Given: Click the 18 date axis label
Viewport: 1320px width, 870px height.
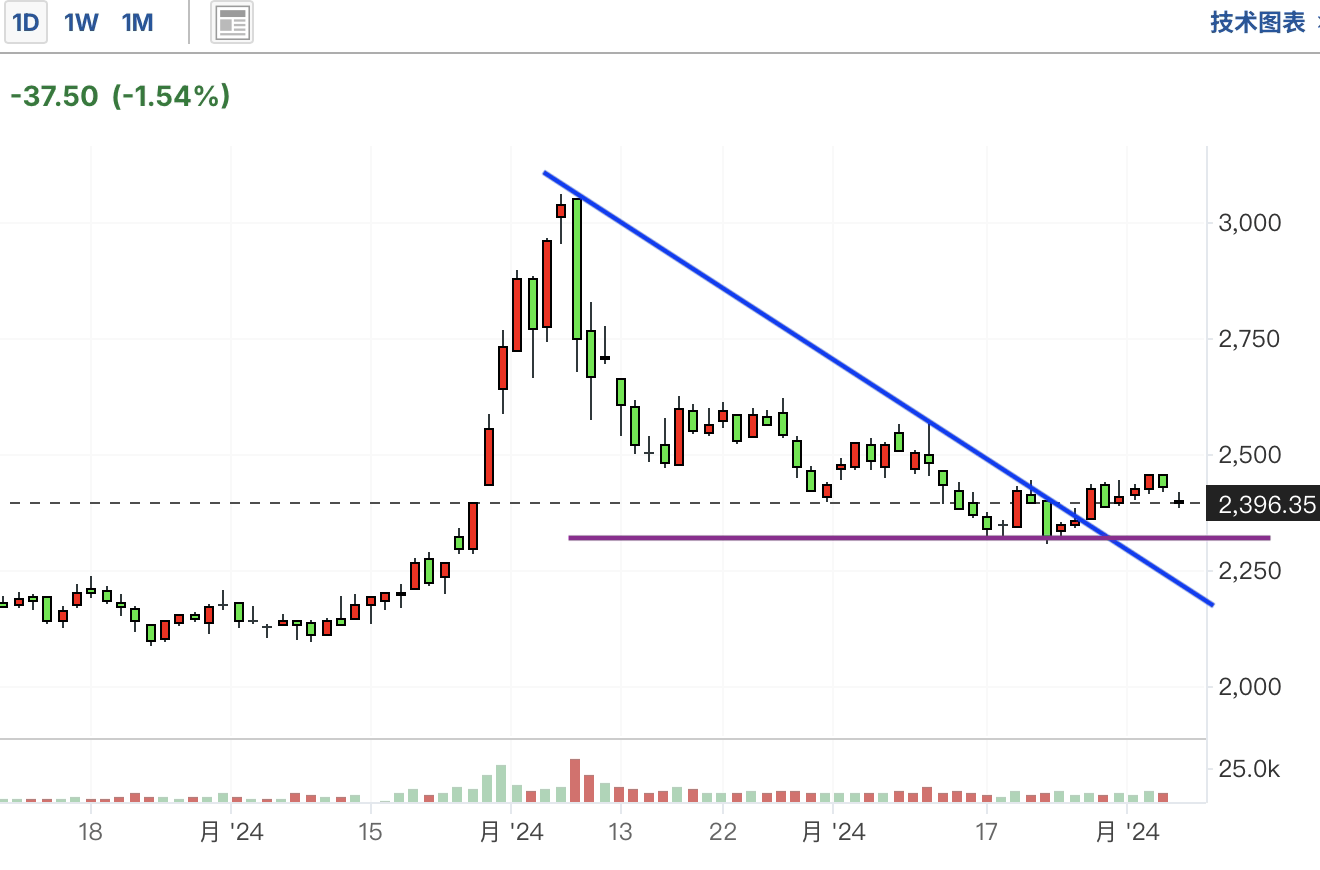Looking at the screenshot, I should pyautogui.click(x=90, y=832).
